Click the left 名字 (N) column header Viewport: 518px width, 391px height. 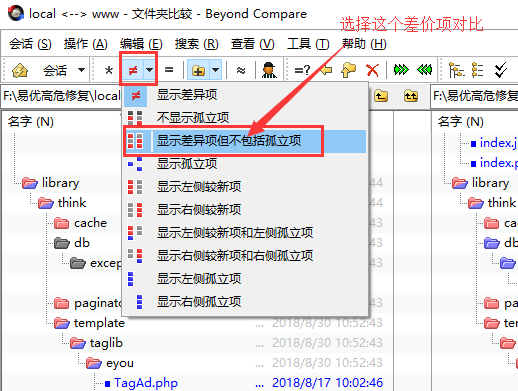pos(31,122)
